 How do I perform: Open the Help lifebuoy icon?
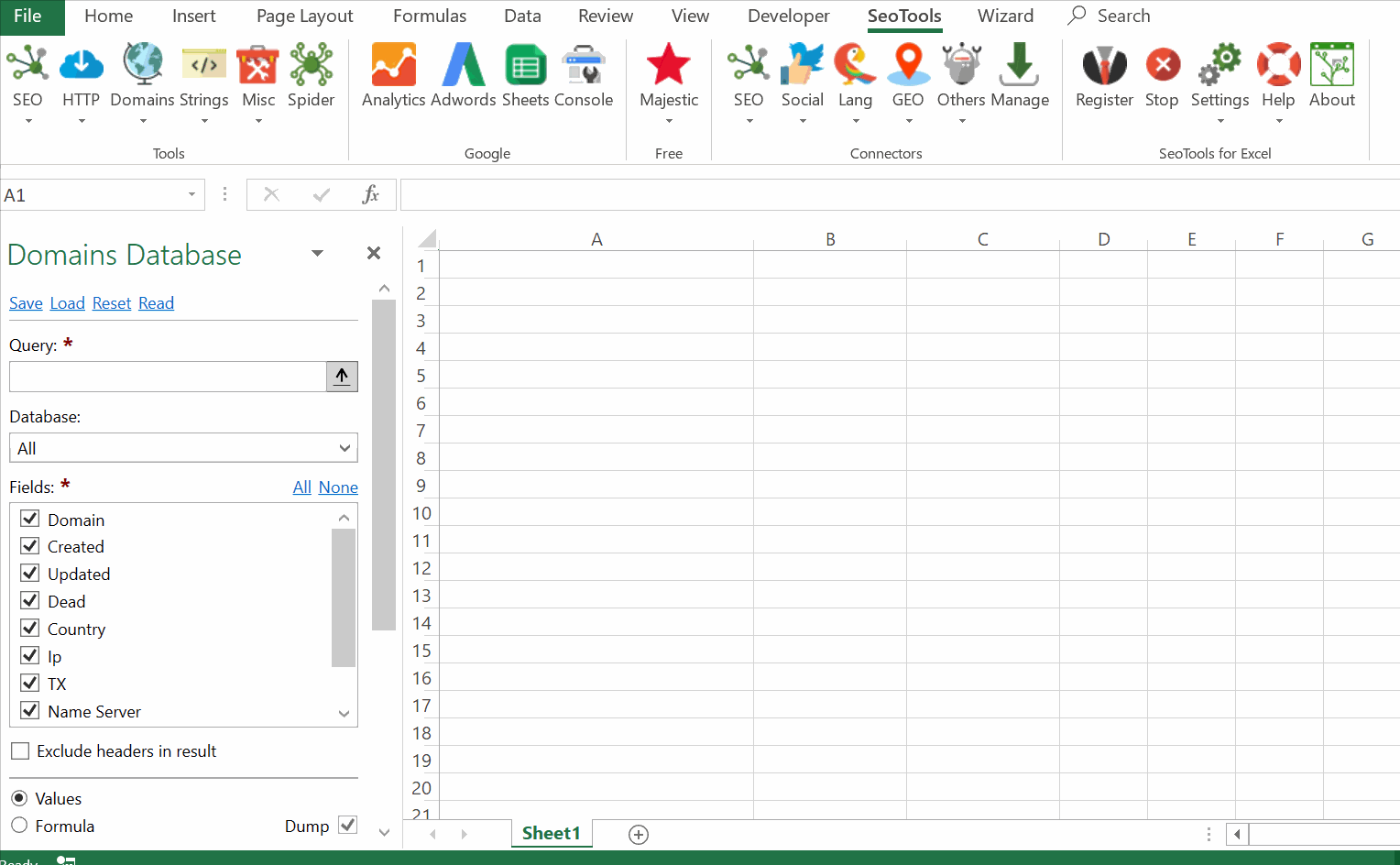1278,64
